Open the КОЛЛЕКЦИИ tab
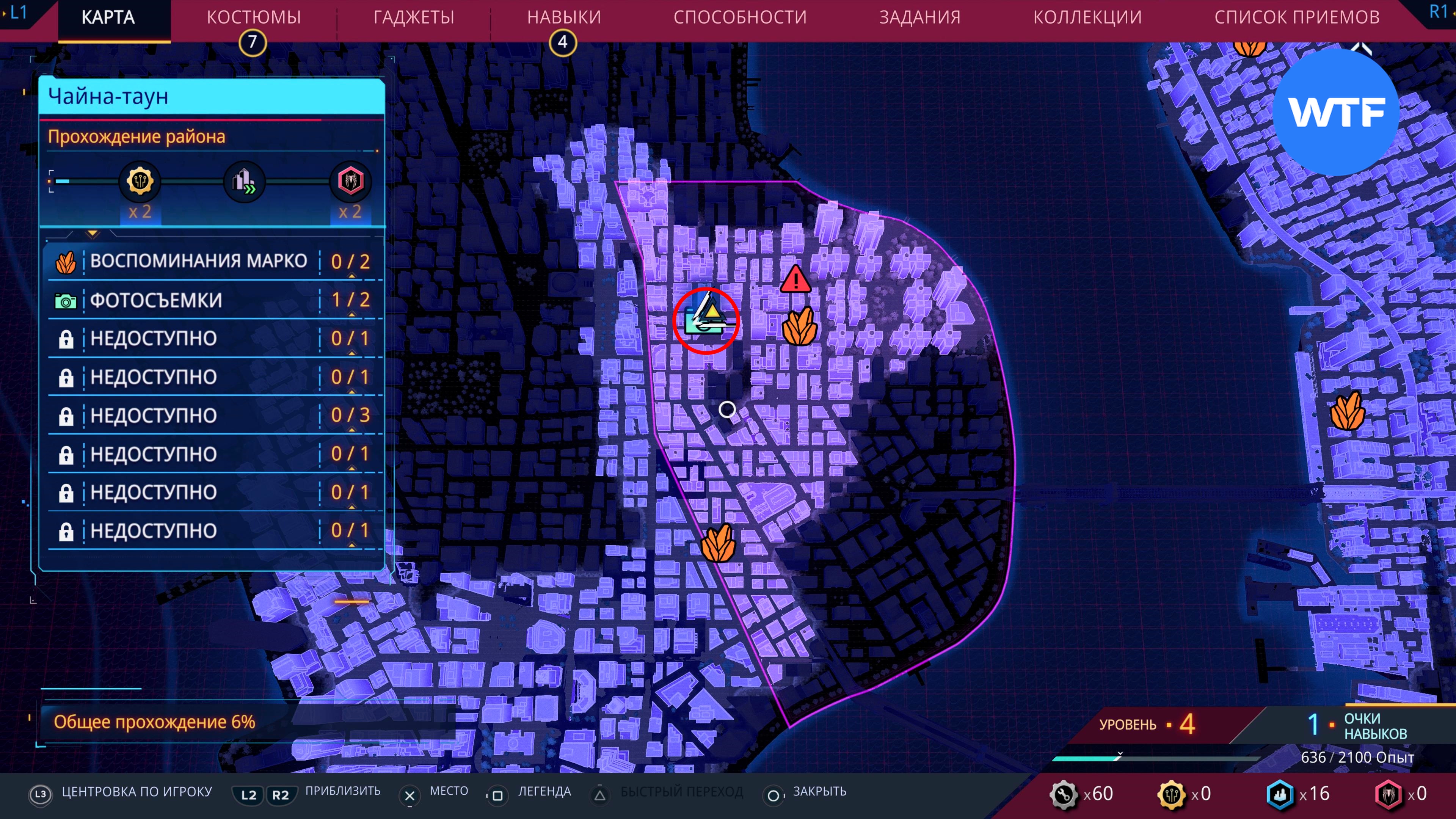The width and height of the screenshot is (1456, 819). tap(1087, 17)
